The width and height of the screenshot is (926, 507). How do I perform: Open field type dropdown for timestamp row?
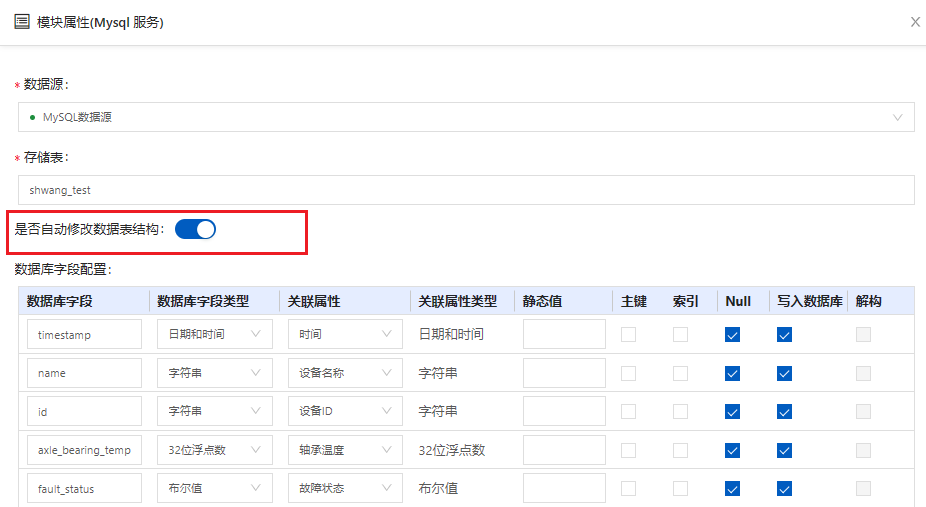point(215,334)
